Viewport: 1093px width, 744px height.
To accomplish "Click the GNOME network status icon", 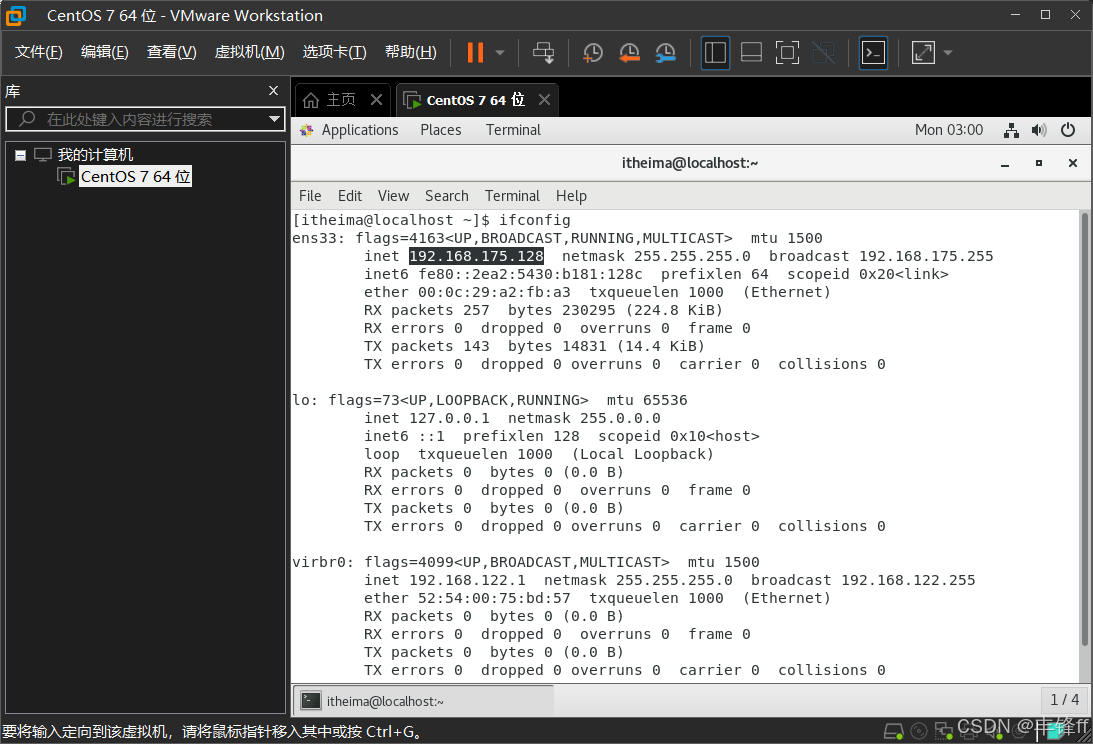I will click(1011, 130).
